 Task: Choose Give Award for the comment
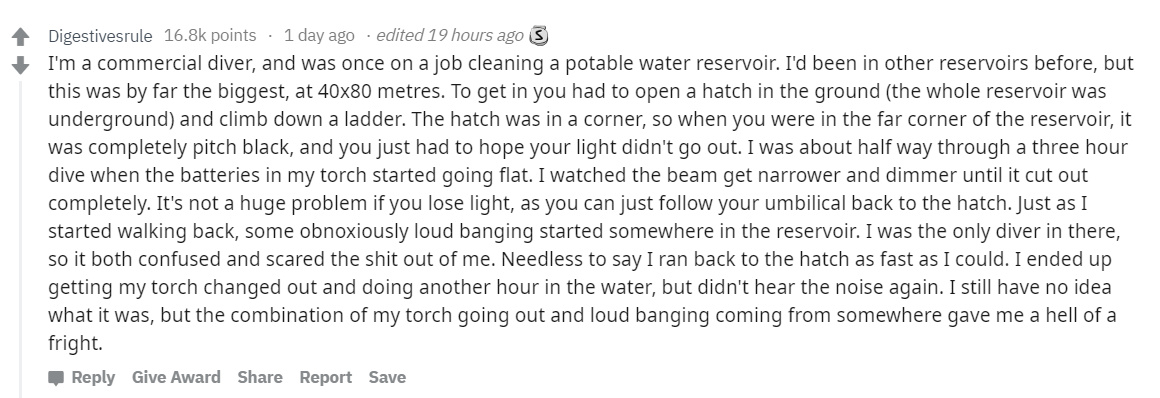point(176,377)
